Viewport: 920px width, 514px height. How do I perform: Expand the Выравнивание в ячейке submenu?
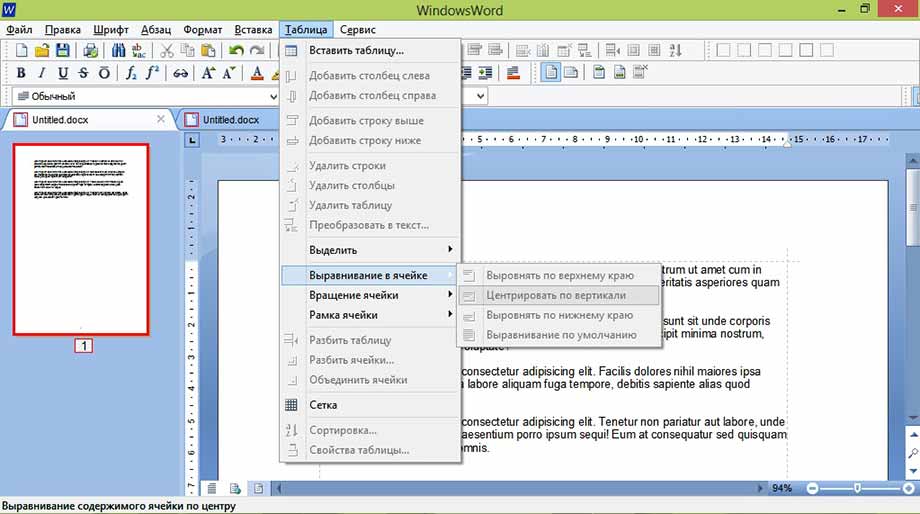tap(370, 275)
